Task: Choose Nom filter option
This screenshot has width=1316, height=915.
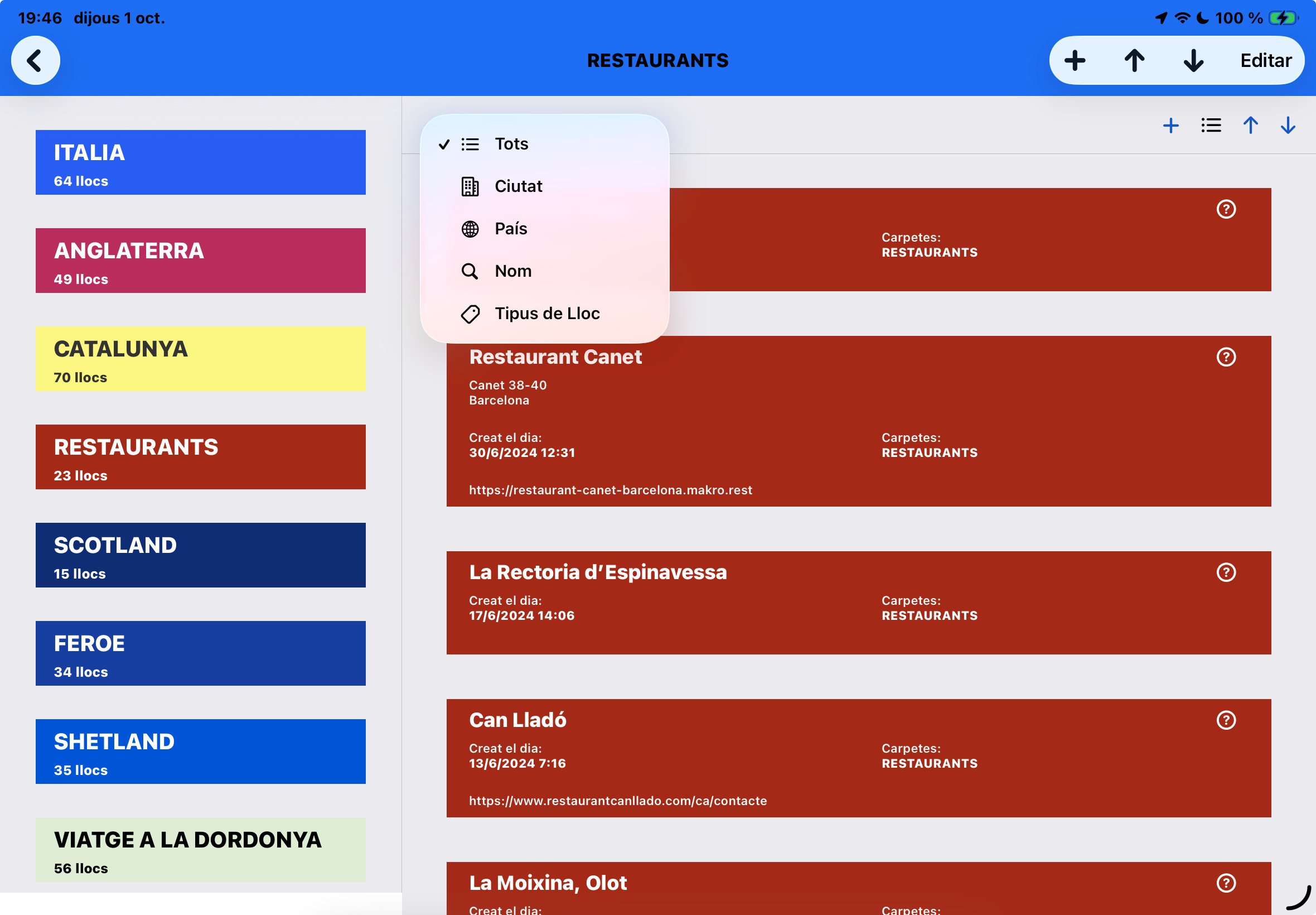Action: 545,271
